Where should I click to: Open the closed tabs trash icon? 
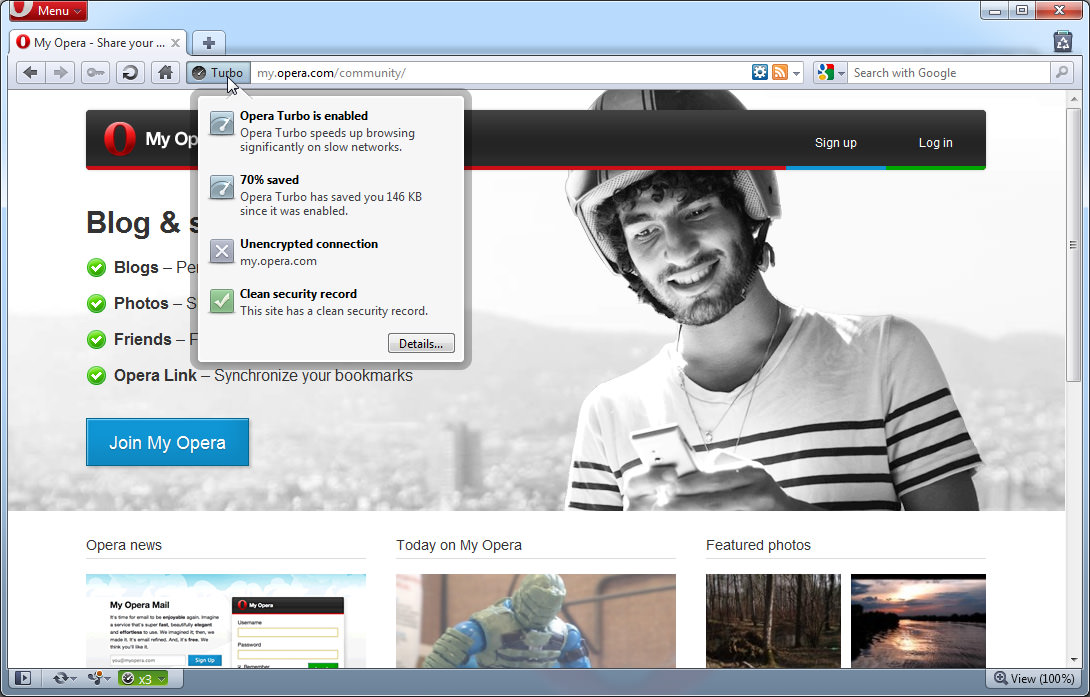[x=1062, y=42]
